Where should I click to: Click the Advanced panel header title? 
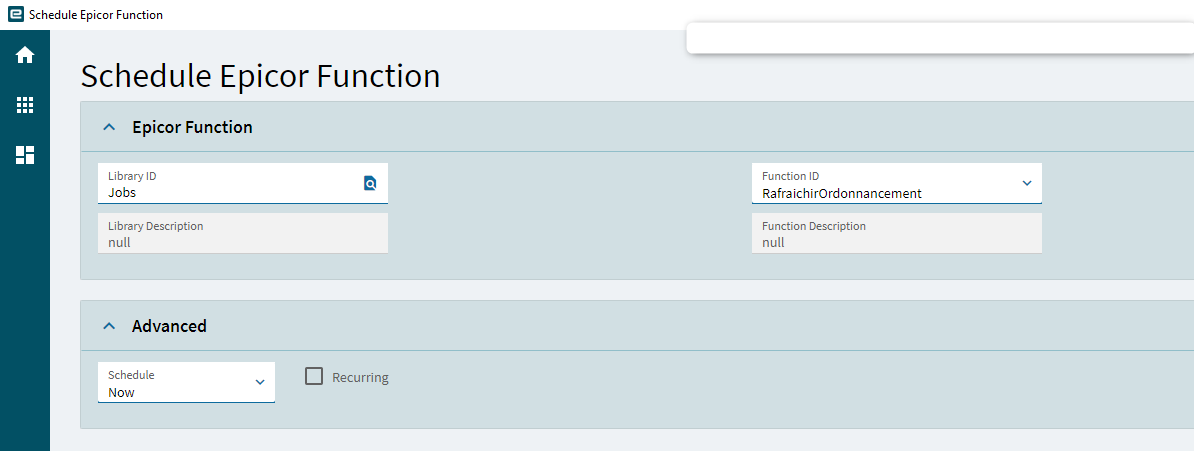click(169, 326)
